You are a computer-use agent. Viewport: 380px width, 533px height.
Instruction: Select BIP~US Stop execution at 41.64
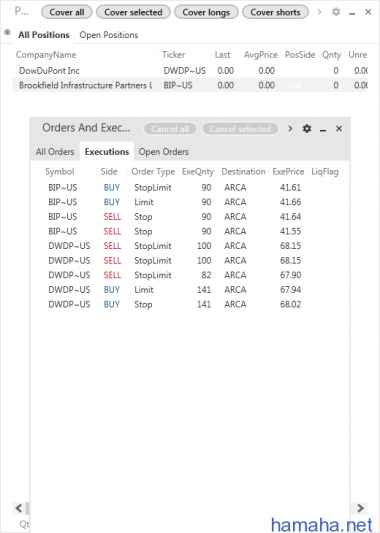(x=190, y=217)
